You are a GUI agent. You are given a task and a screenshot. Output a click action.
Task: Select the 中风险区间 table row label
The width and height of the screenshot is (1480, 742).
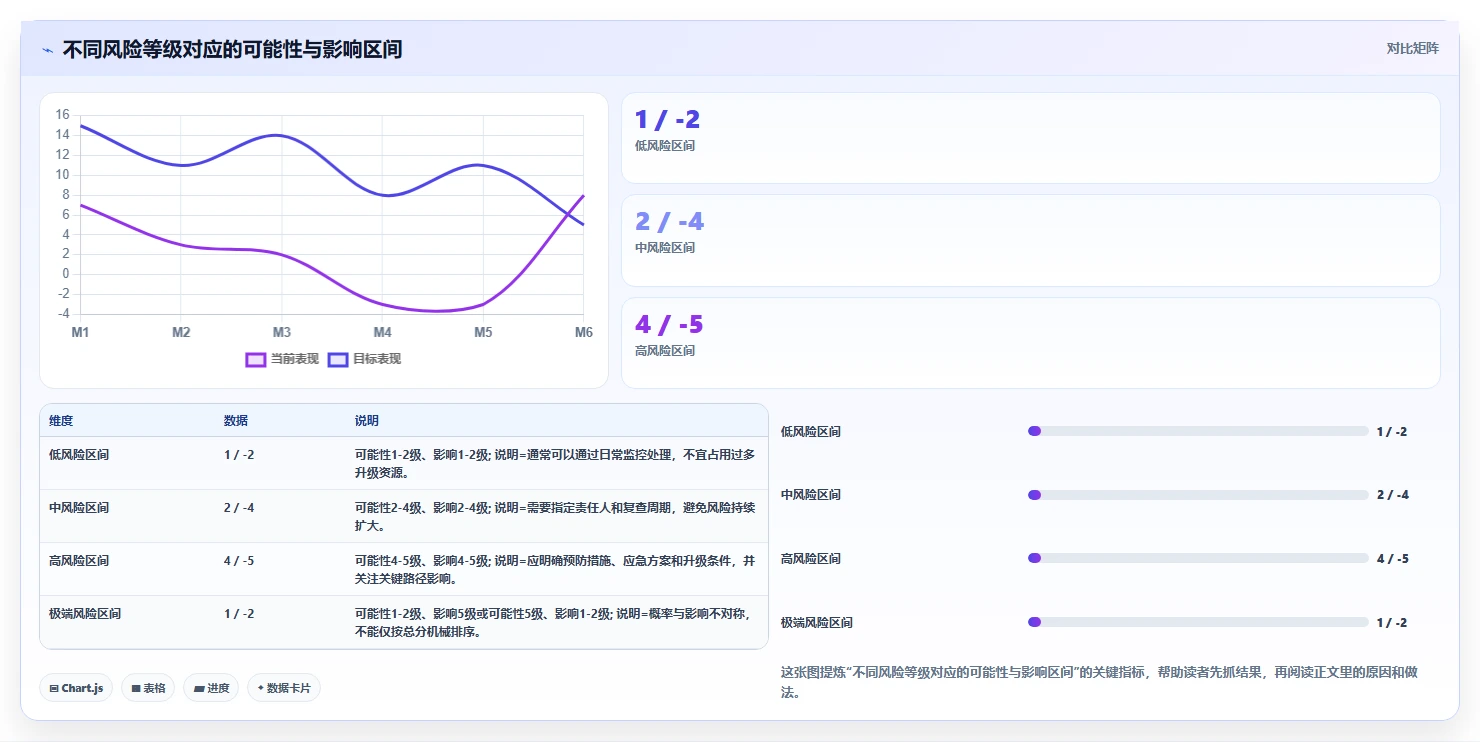(79, 507)
